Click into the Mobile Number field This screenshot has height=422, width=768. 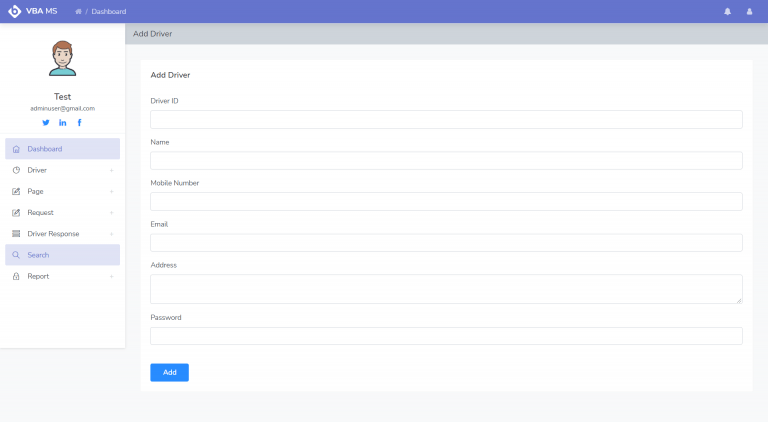(446, 202)
